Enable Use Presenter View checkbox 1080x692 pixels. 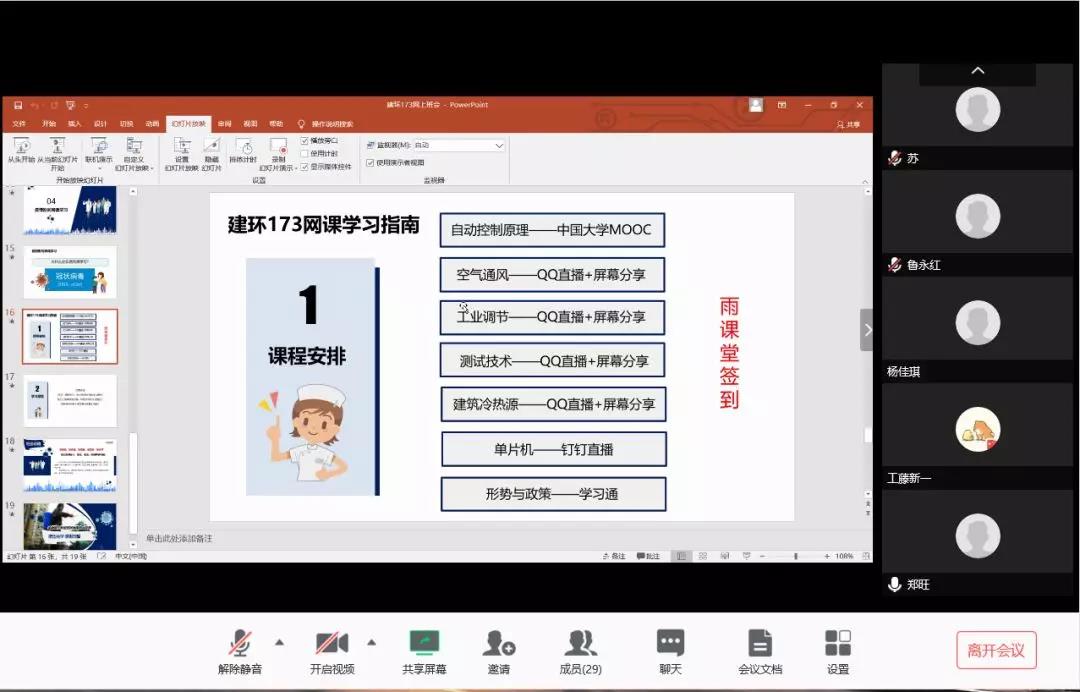[x=369, y=163]
